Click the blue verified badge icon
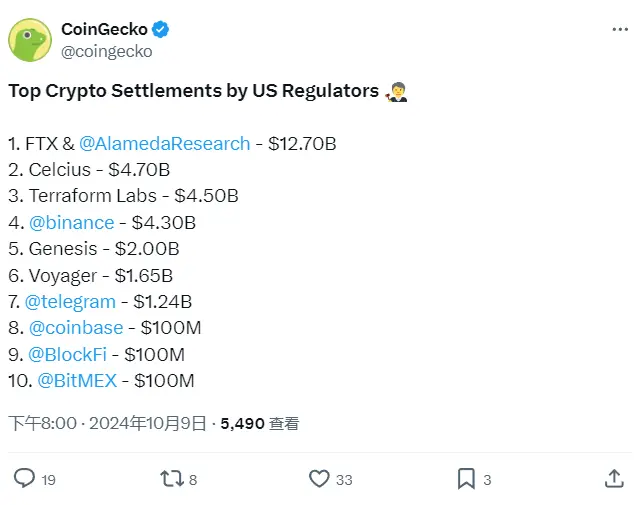634x505 pixels. click(159, 30)
